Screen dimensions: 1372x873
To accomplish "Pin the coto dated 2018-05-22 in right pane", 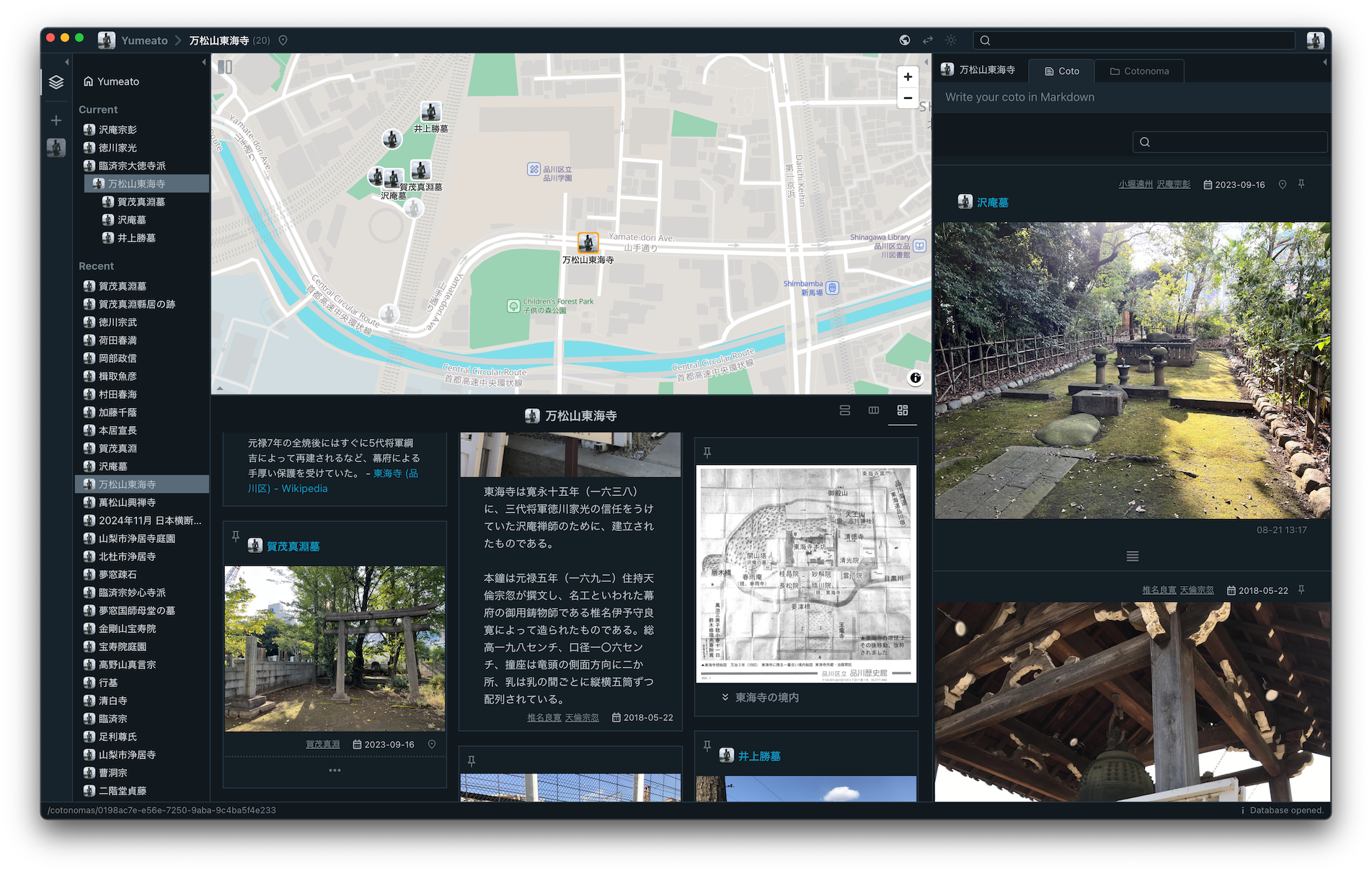I will pos(1301,590).
